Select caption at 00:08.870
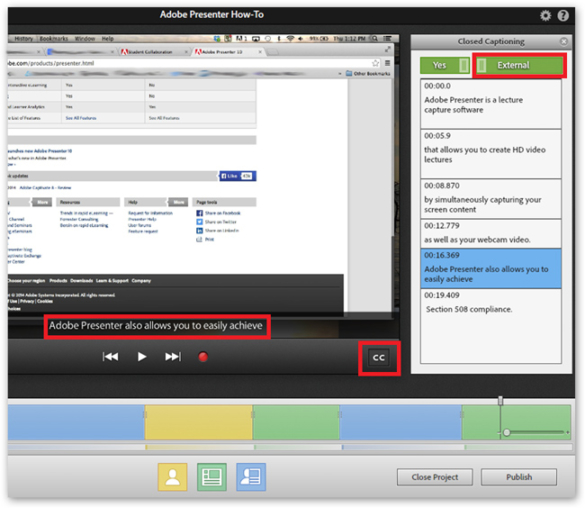Screen dimensions: 585x508 point(491,199)
